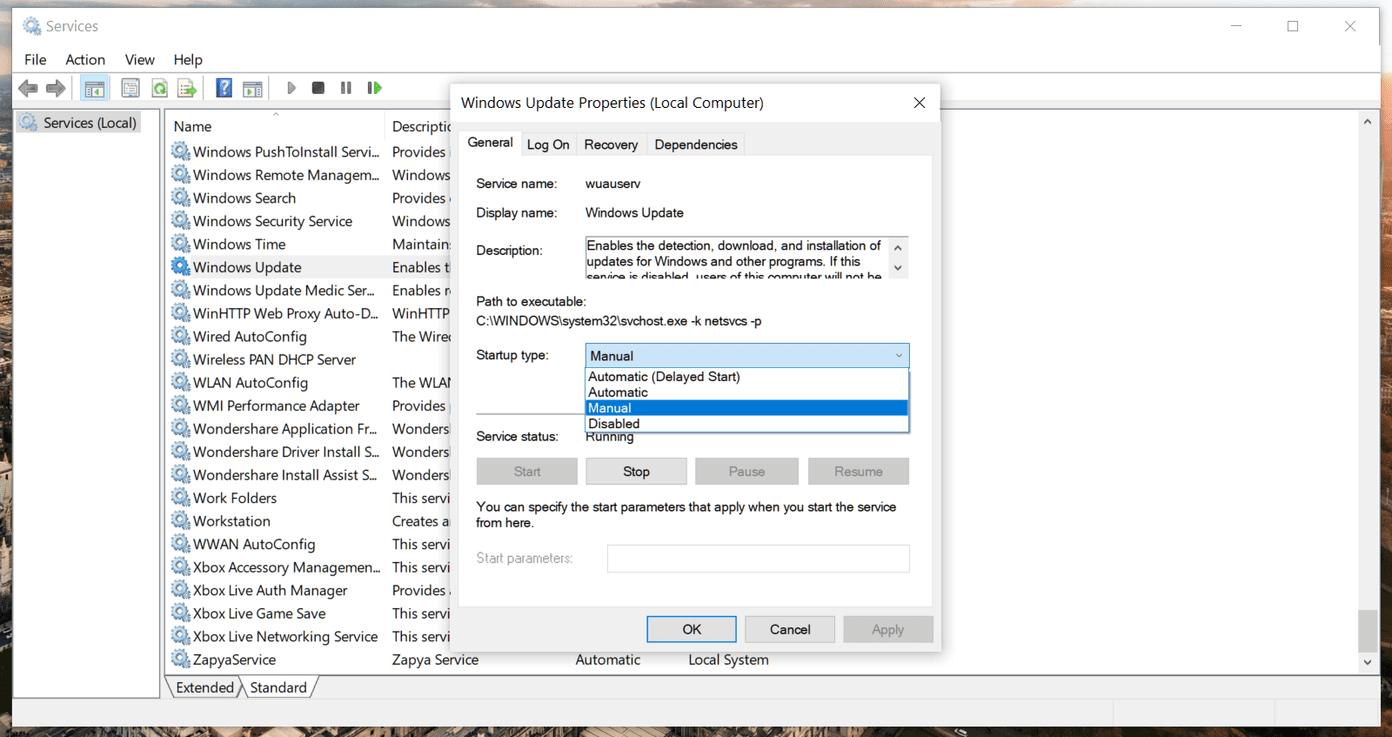The width and height of the screenshot is (1392, 737).
Task: Click the Description box scroll-down arrow
Action: (x=898, y=268)
